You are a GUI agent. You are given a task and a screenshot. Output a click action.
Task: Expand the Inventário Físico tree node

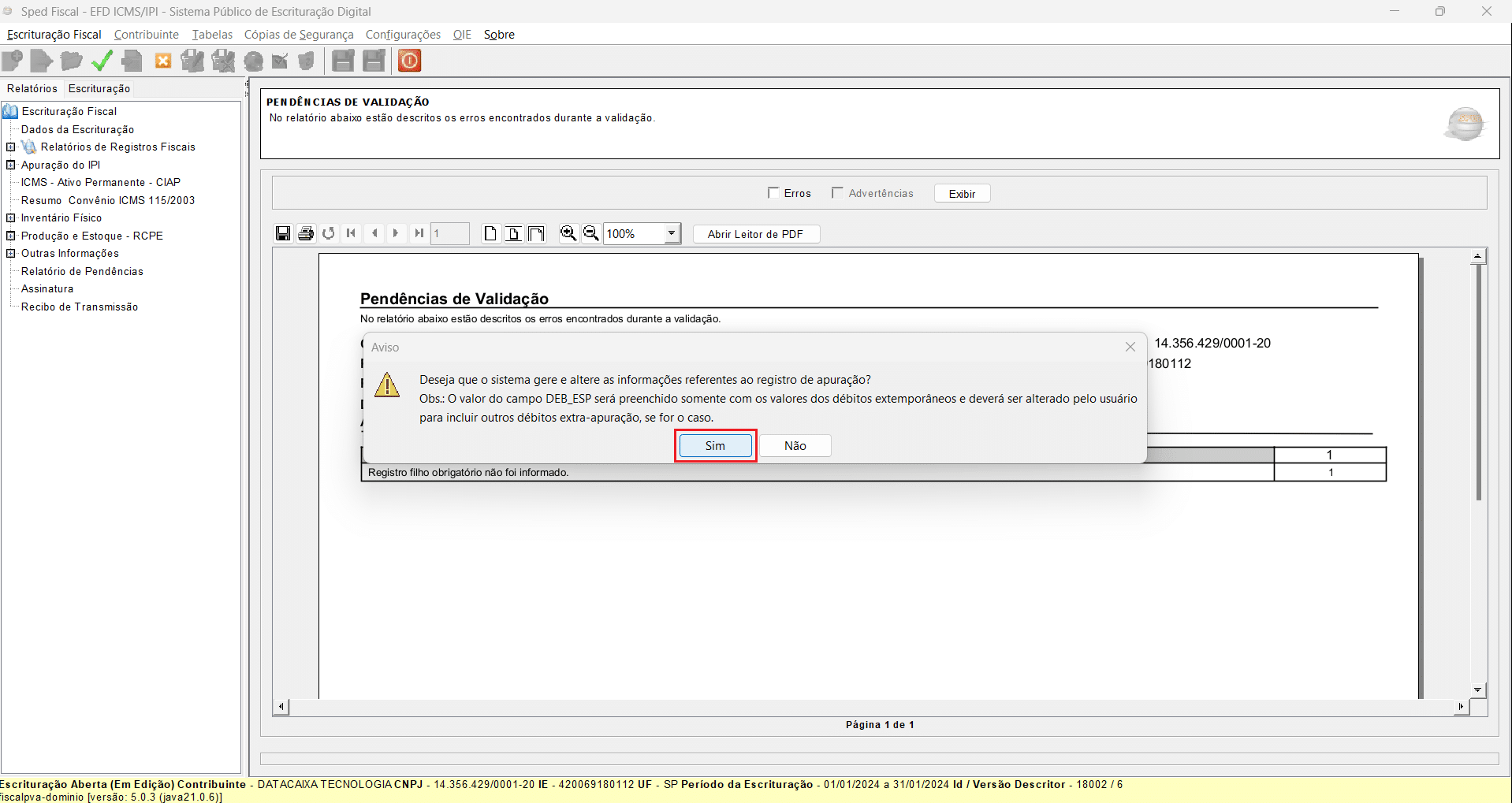[11, 218]
